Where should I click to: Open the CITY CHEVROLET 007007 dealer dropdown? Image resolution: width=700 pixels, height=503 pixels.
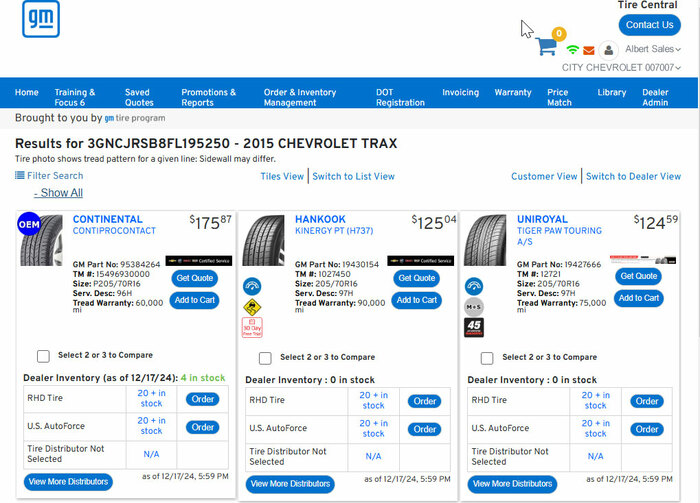click(621, 68)
